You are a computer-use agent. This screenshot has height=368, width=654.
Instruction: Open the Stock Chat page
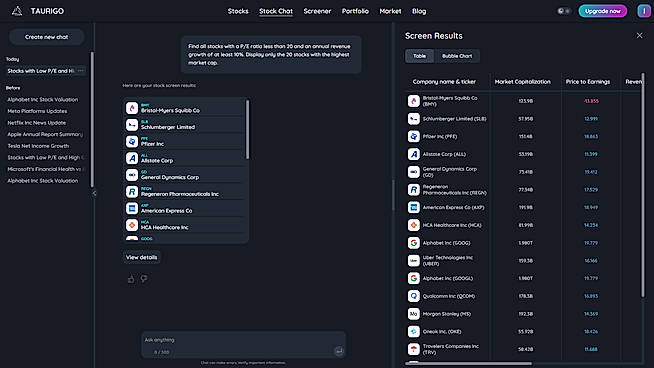tap(276, 11)
